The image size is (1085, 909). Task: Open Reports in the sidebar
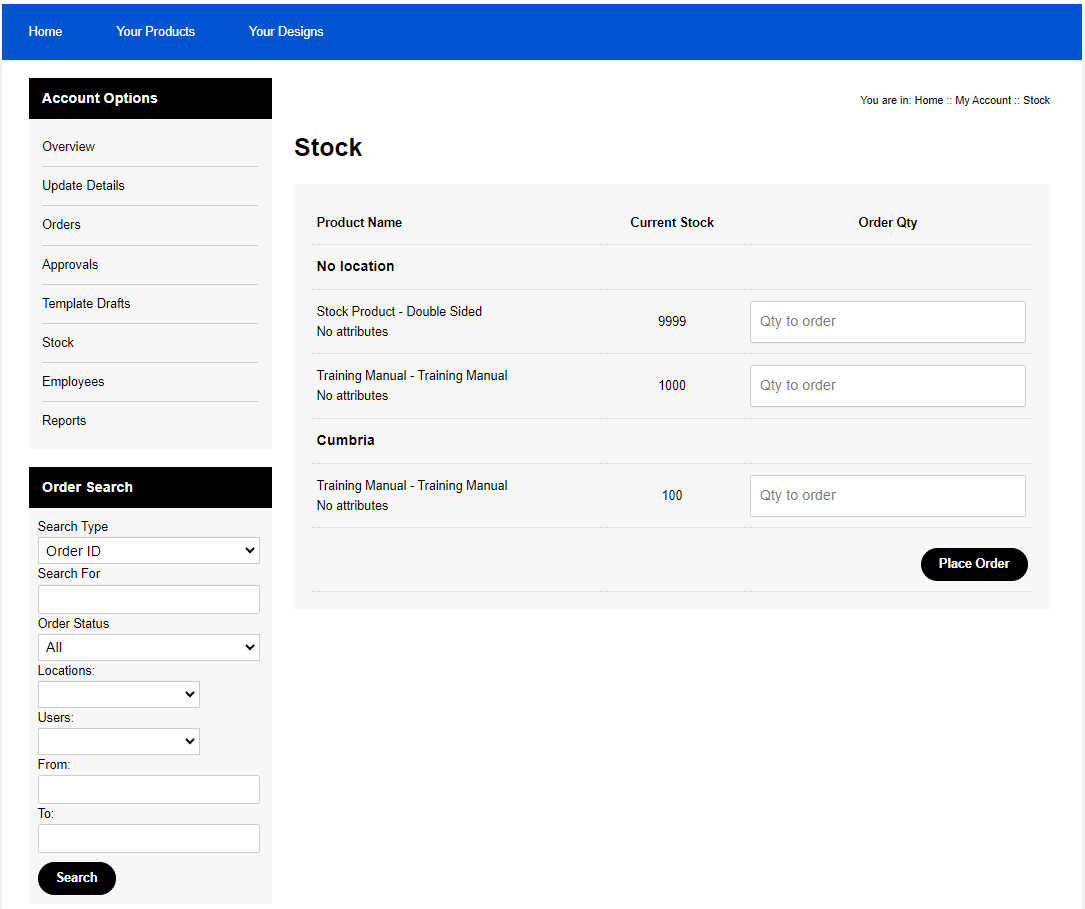64,421
